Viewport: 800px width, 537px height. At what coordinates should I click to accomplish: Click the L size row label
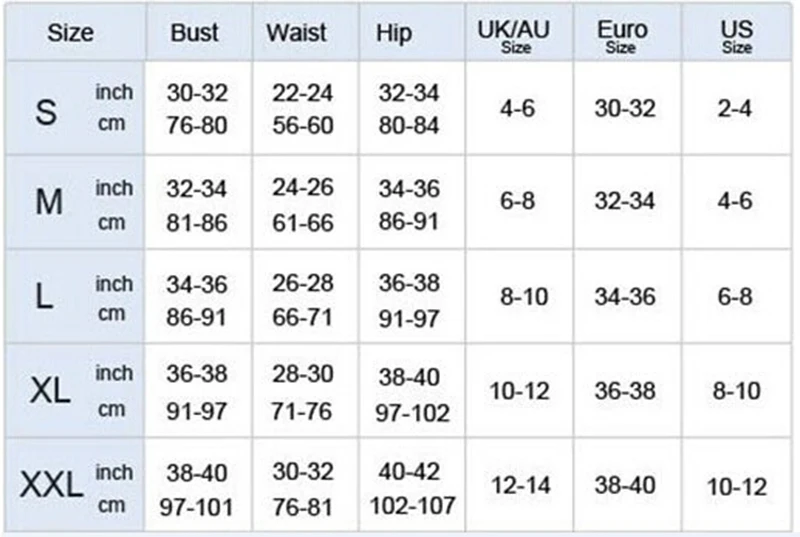click(x=44, y=296)
